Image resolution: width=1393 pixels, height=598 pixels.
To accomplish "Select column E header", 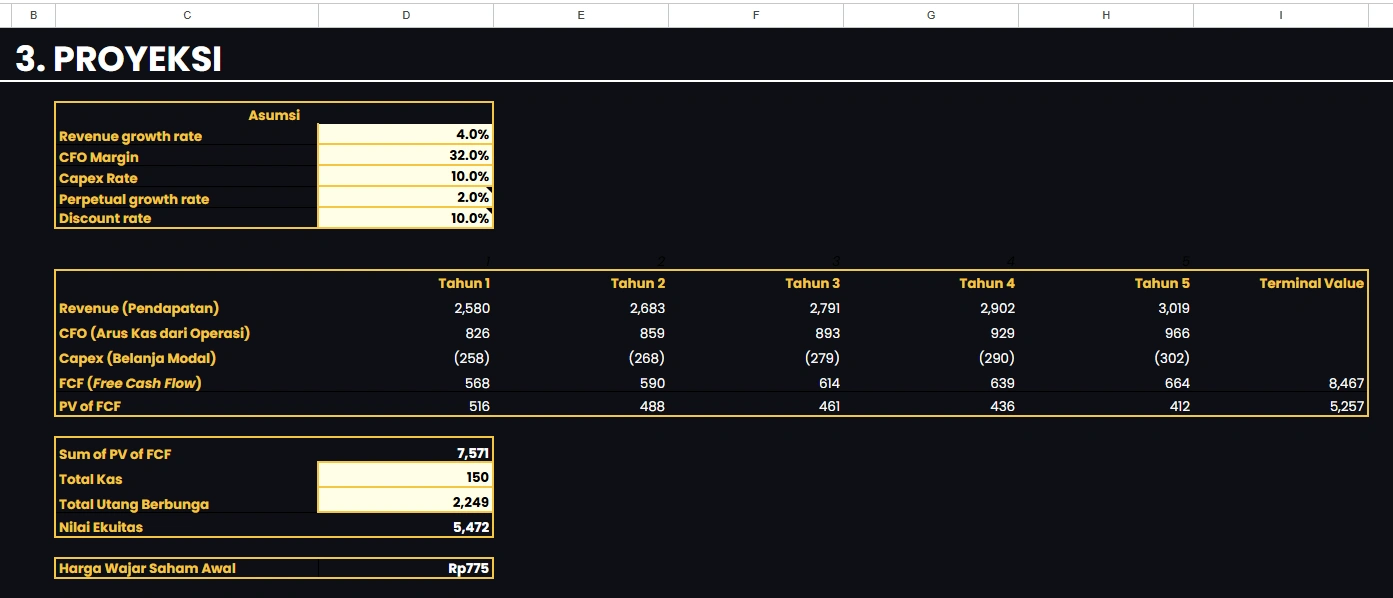I will coord(581,15).
